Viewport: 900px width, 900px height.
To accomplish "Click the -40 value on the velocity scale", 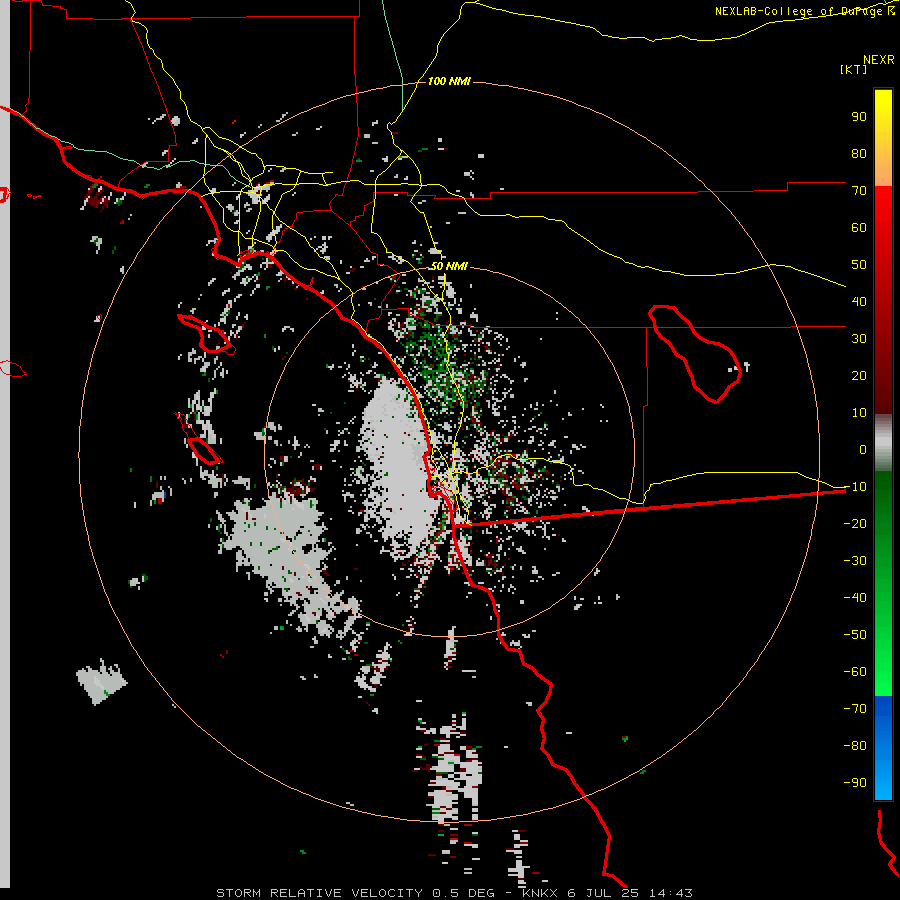I will click(855, 598).
